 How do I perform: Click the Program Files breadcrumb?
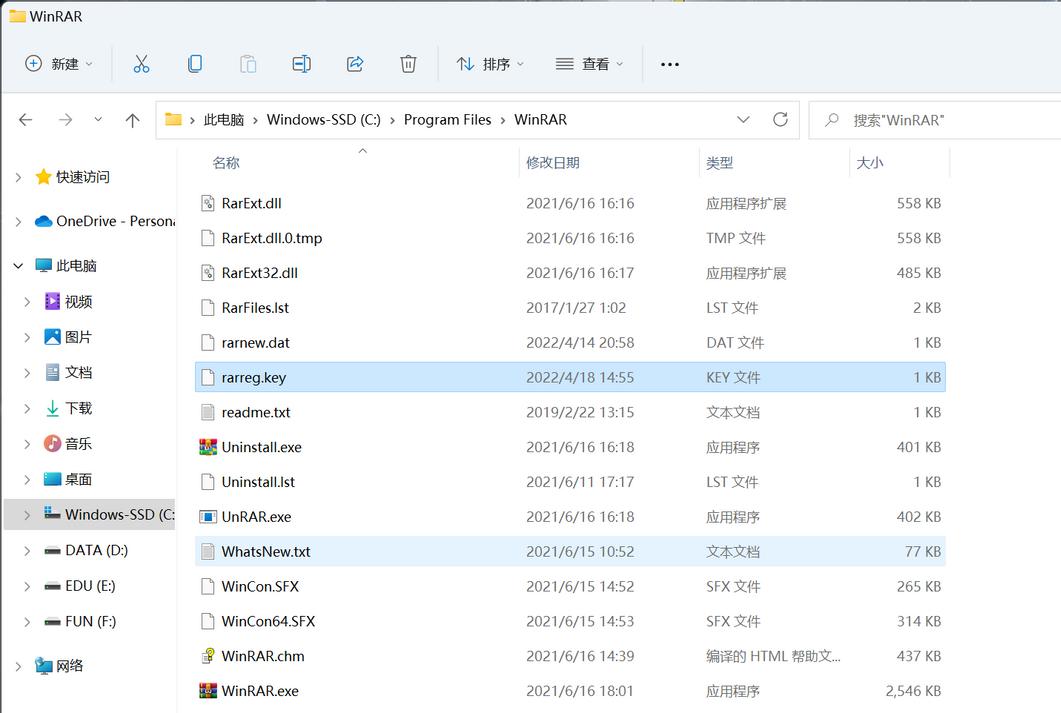(x=447, y=118)
